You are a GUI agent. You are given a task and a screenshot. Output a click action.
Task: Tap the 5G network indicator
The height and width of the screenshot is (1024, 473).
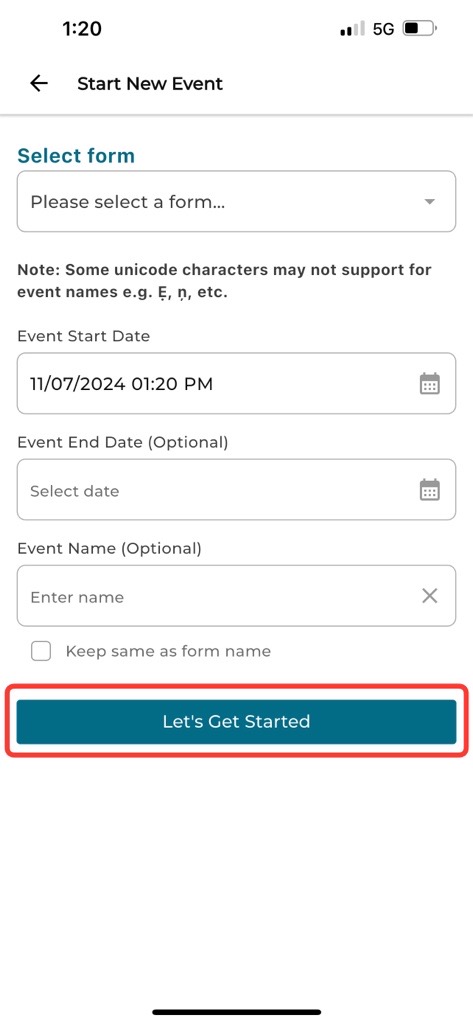coord(383,29)
